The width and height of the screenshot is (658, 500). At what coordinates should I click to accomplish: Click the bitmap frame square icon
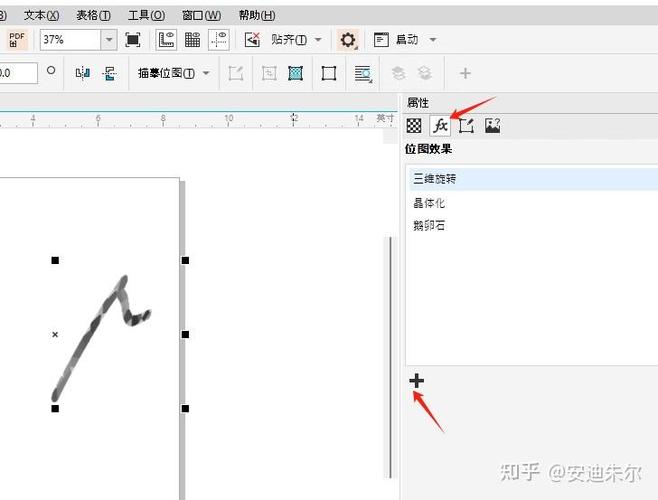pos(329,73)
